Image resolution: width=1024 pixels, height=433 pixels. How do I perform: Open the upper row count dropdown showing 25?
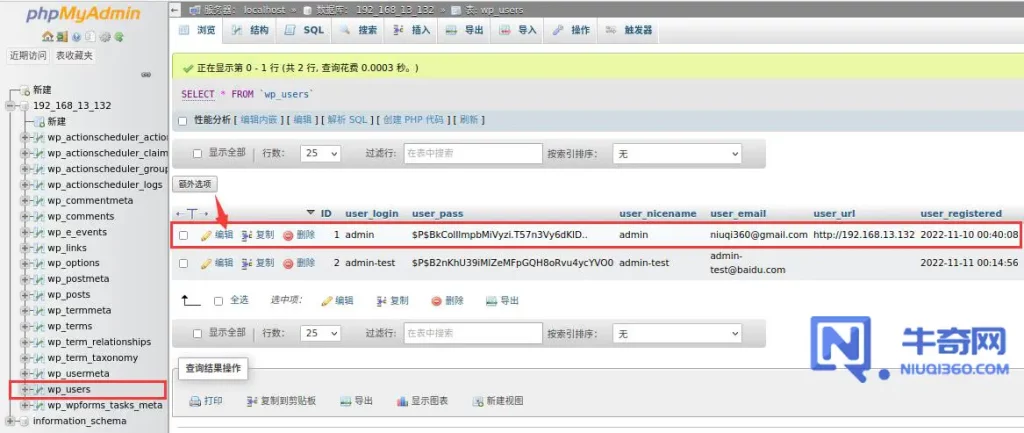tap(321, 153)
